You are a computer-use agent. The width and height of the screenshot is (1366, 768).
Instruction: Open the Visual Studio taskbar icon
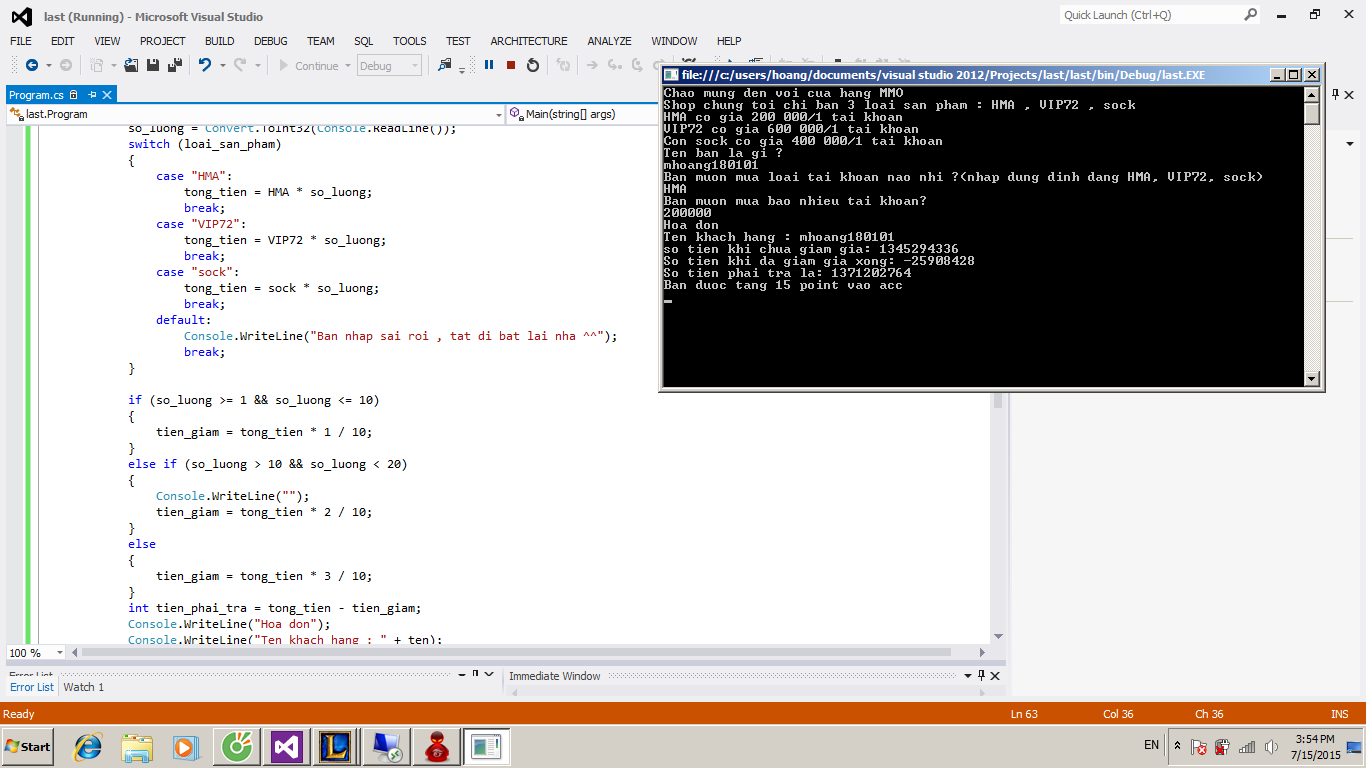click(x=286, y=746)
